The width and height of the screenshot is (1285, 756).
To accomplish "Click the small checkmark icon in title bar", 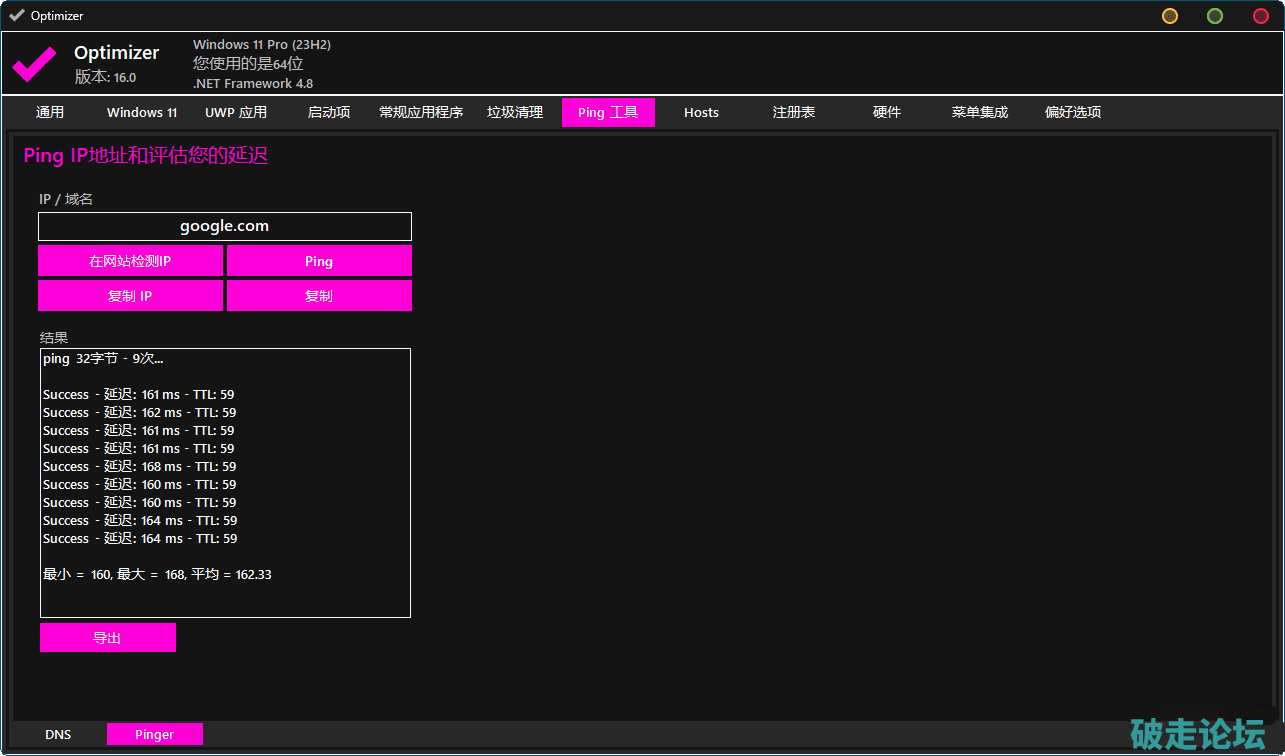I will (16, 15).
